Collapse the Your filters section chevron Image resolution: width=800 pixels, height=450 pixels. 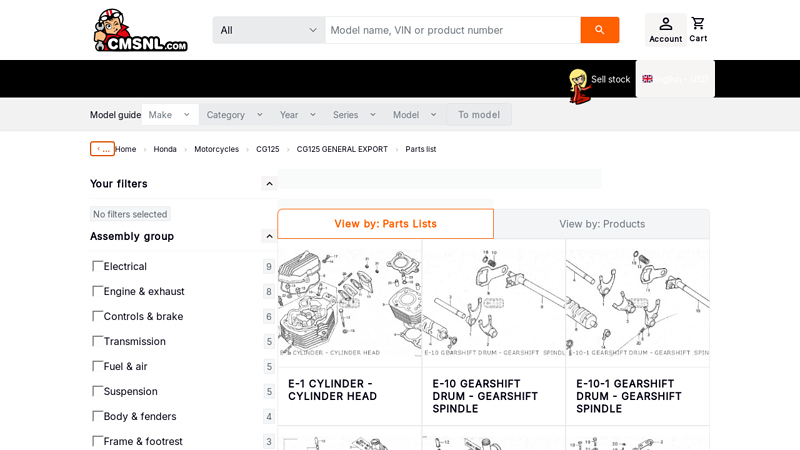(269, 184)
